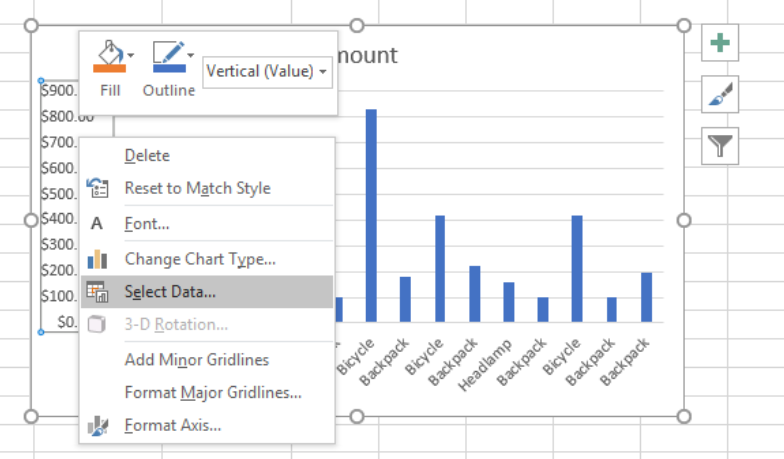
Task: Open Format Major Gridlines...
Action: [207, 392]
